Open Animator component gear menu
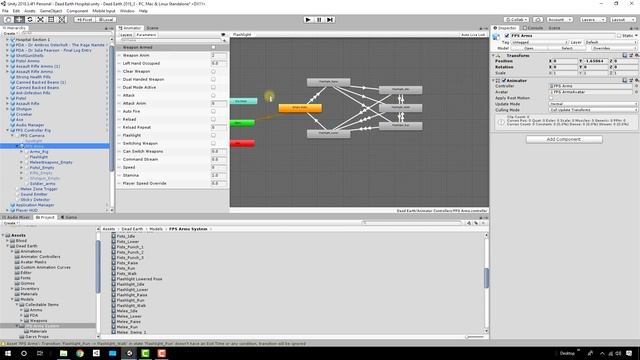The height and width of the screenshot is (360, 640). point(636,80)
